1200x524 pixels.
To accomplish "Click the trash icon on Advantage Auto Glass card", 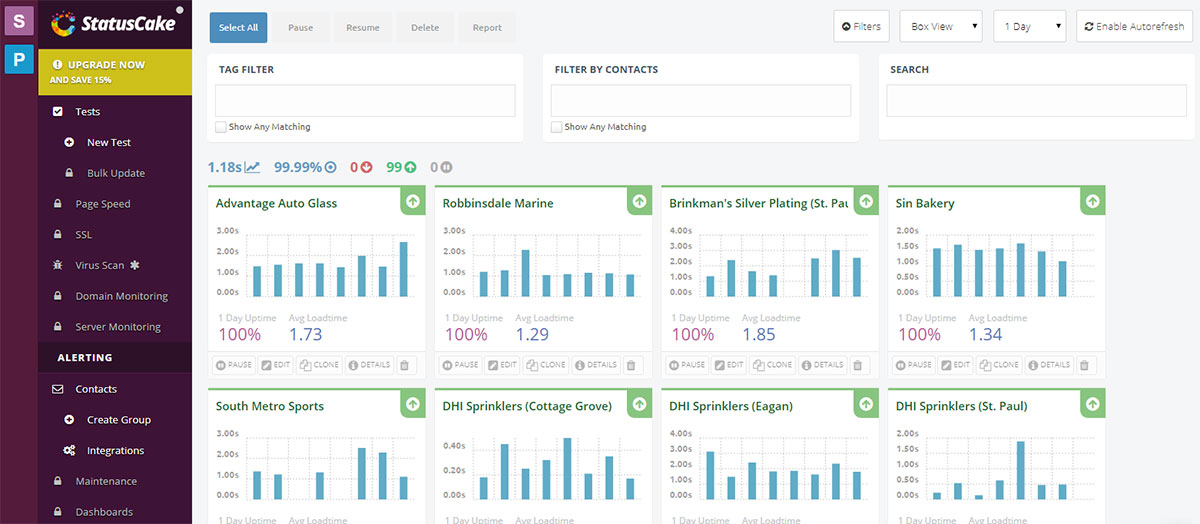I will coord(404,365).
